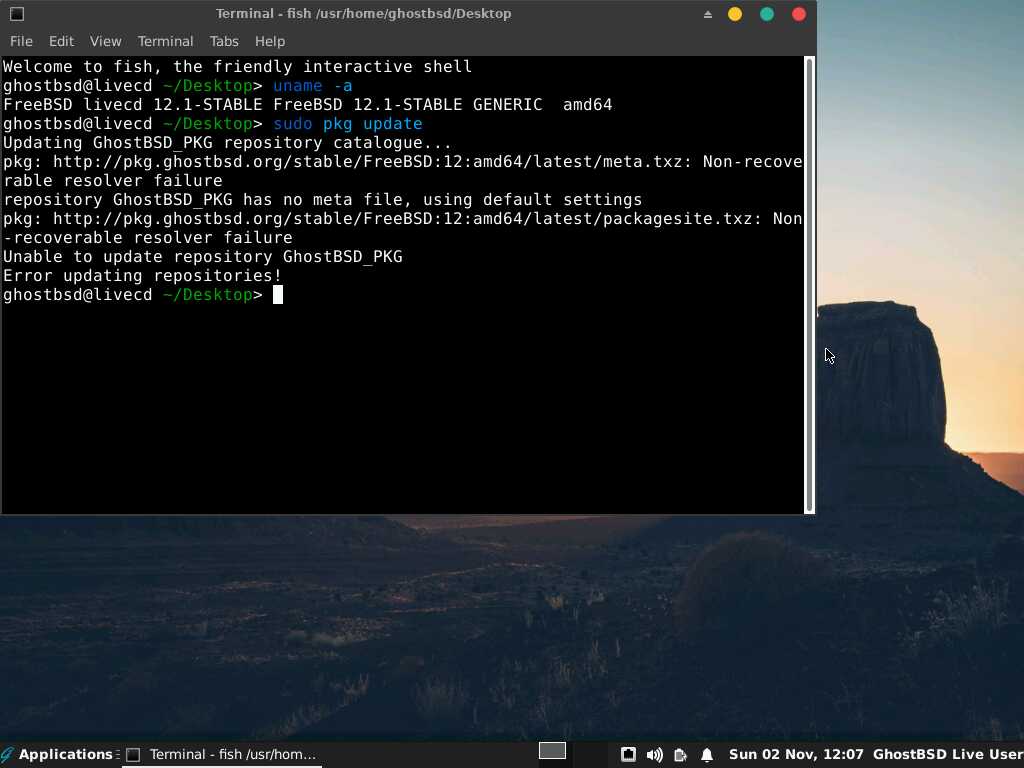The width and height of the screenshot is (1024, 768).
Task: Minimize the Terminal with the yellow button
Action: [x=735, y=14]
